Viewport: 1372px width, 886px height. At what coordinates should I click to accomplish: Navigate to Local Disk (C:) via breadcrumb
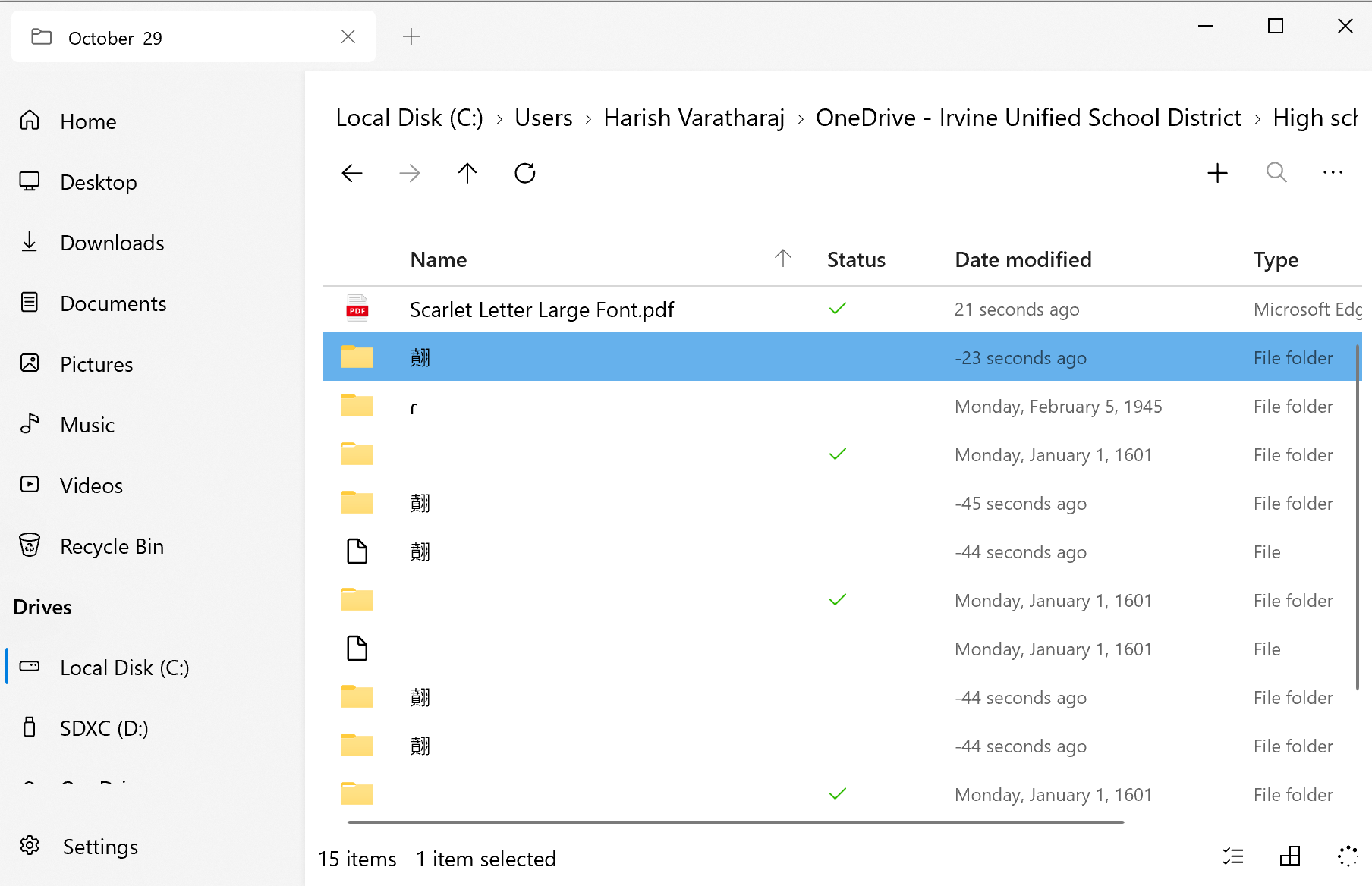409,118
